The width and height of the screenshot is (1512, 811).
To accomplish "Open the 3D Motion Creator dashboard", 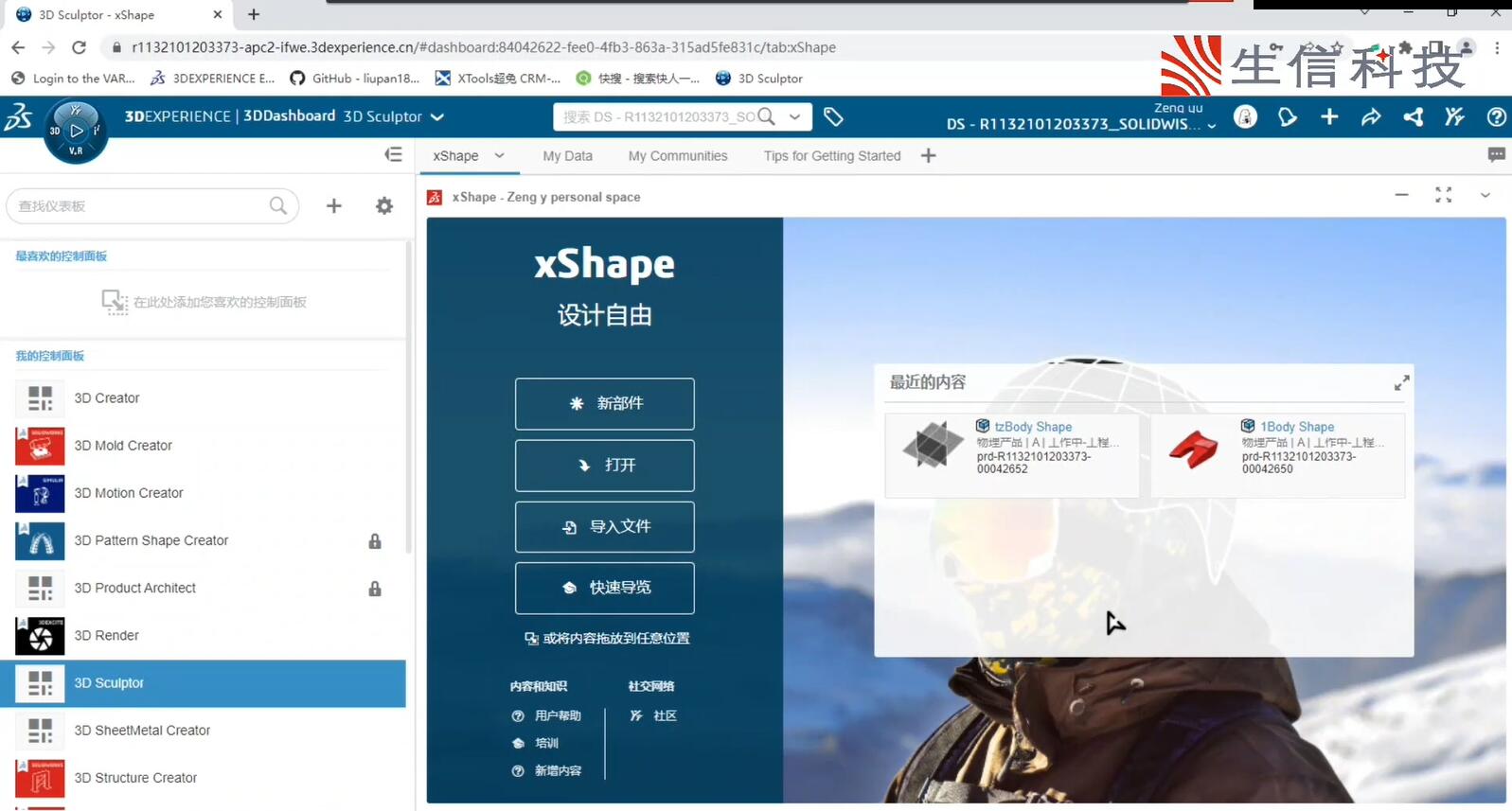I will [203, 493].
